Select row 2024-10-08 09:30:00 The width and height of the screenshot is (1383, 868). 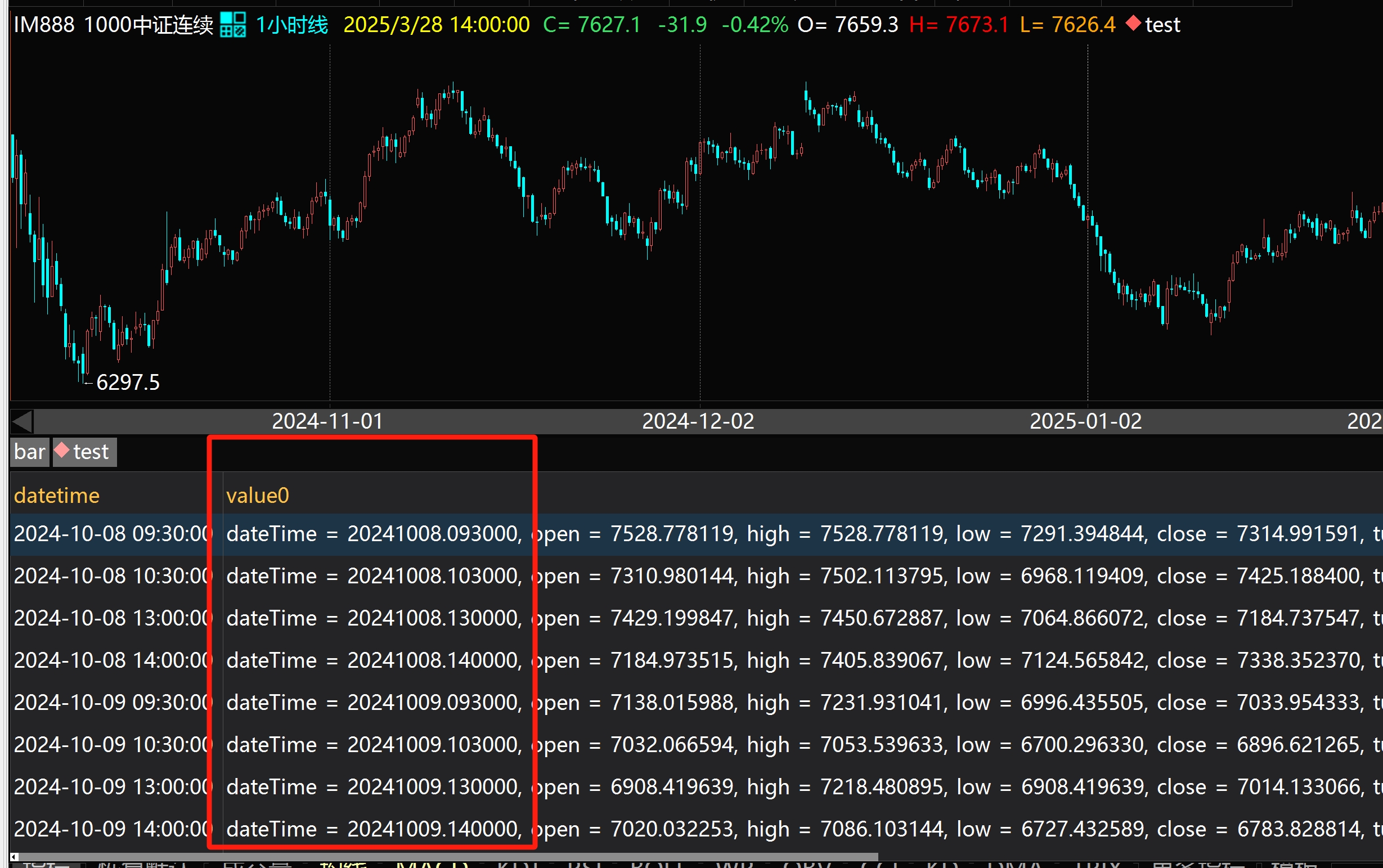(x=696, y=534)
